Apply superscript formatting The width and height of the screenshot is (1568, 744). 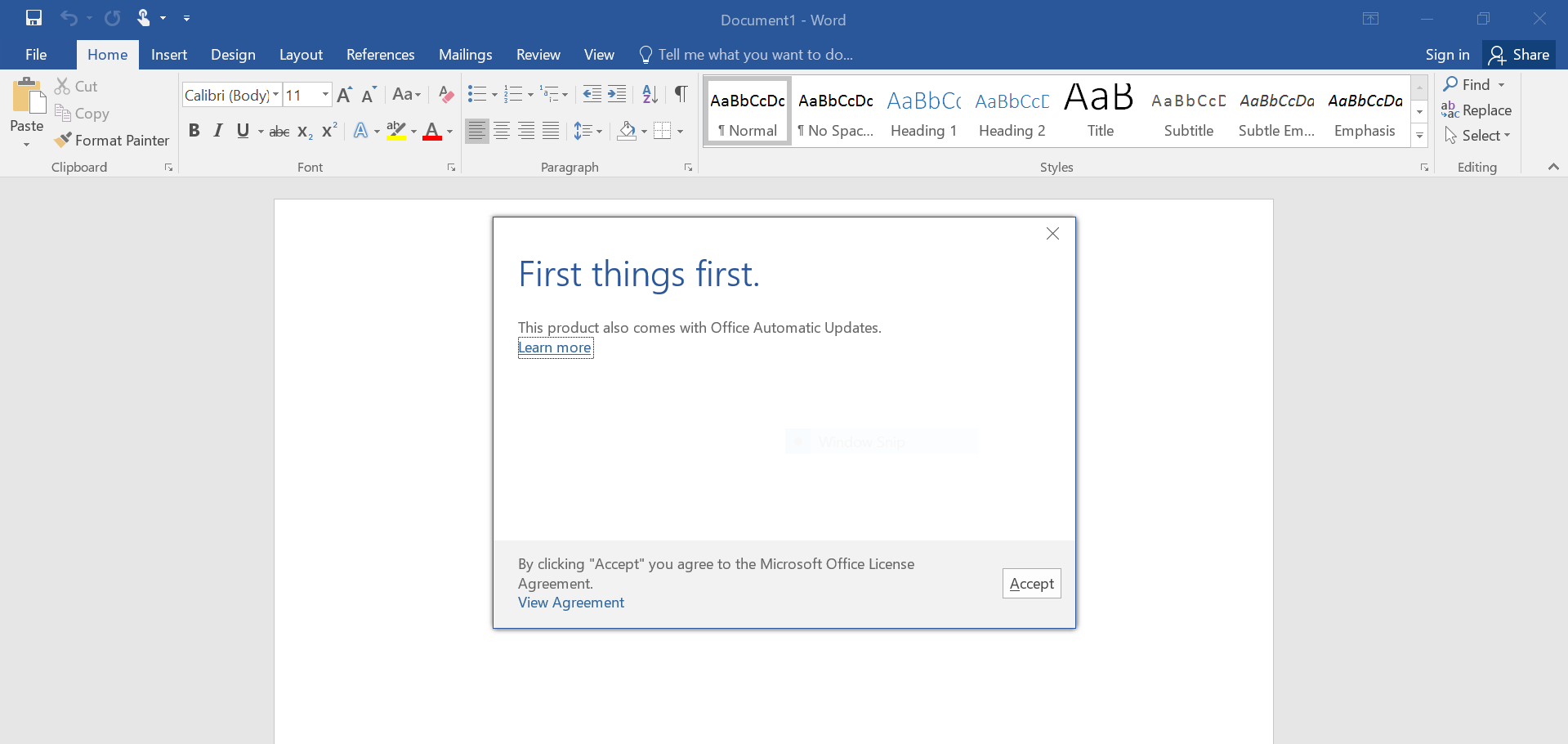329,130
